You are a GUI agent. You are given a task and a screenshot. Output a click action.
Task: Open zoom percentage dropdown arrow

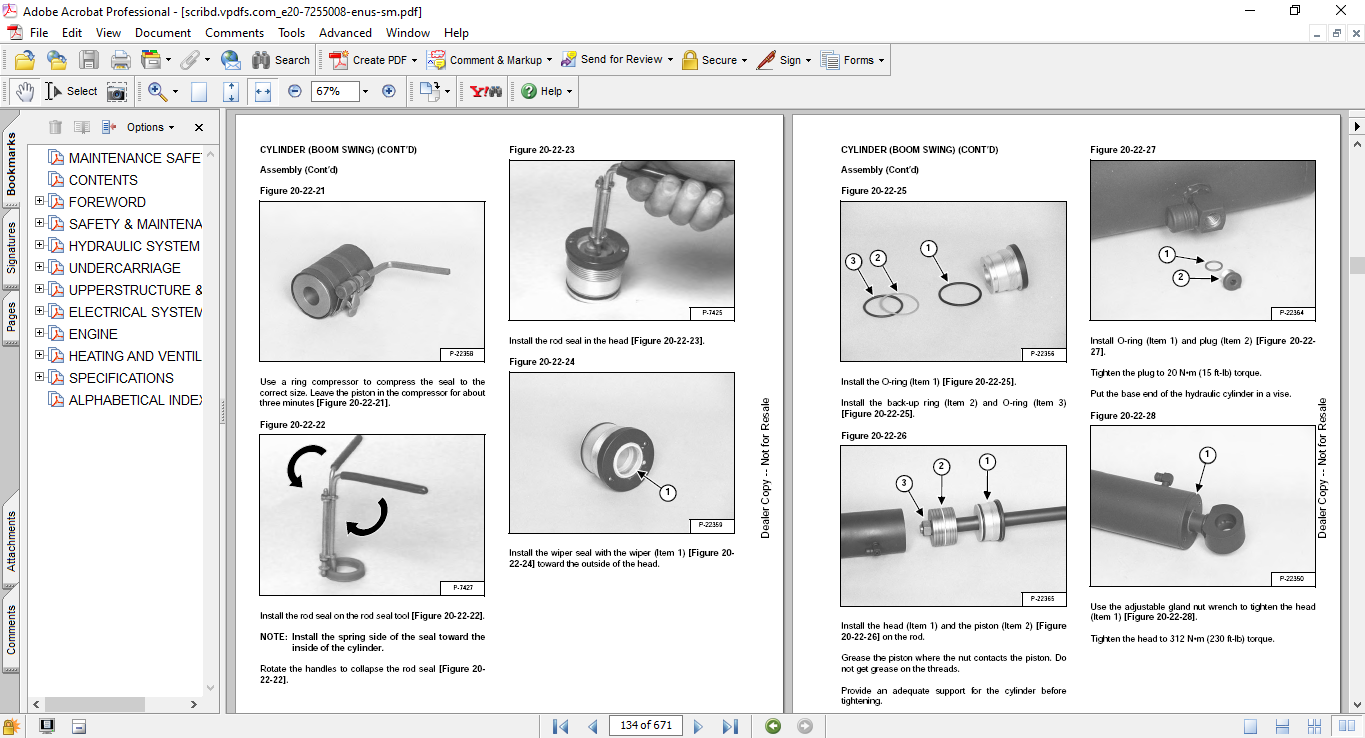[x=365, y=91]
